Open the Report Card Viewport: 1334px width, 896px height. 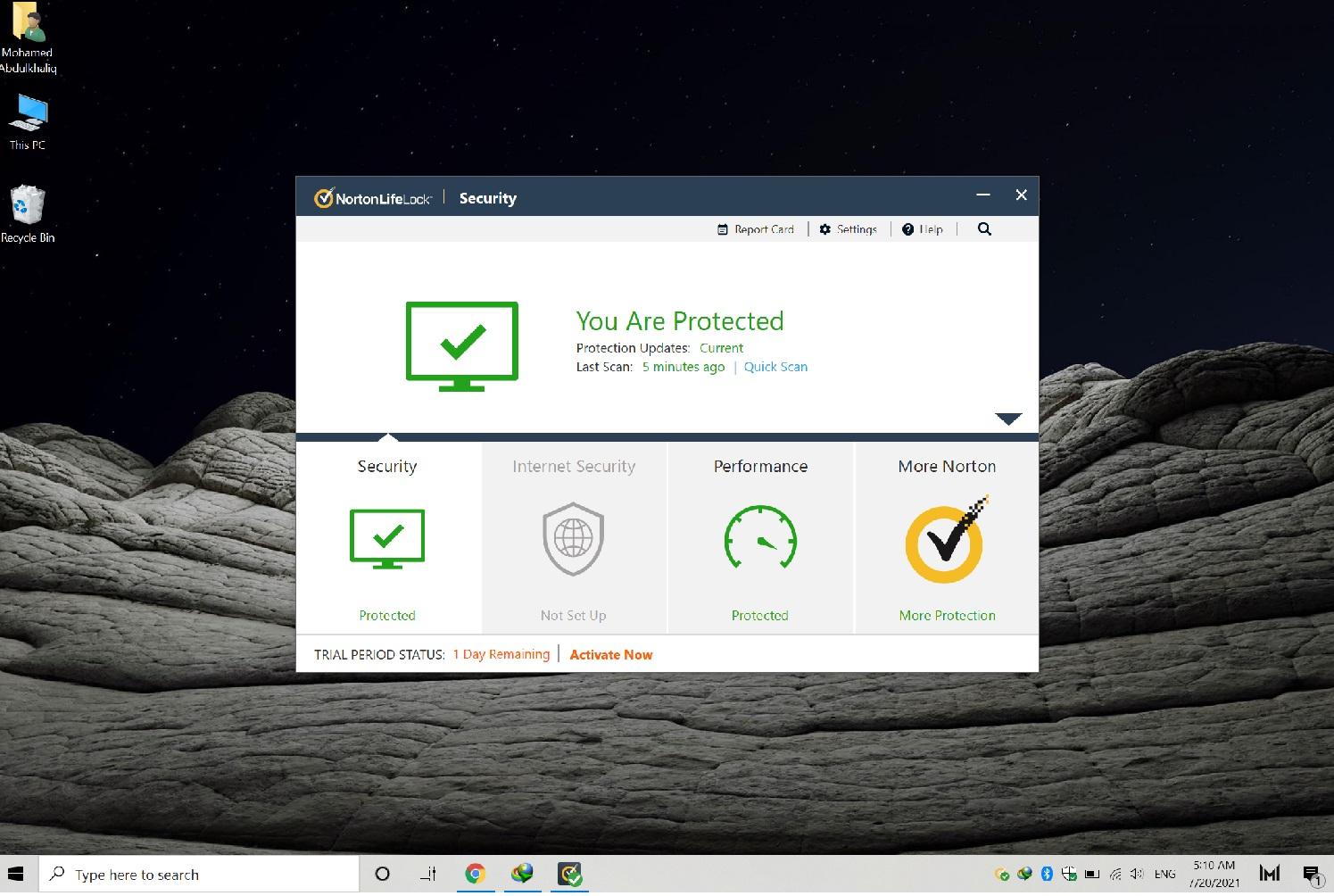tap(755, 229)
